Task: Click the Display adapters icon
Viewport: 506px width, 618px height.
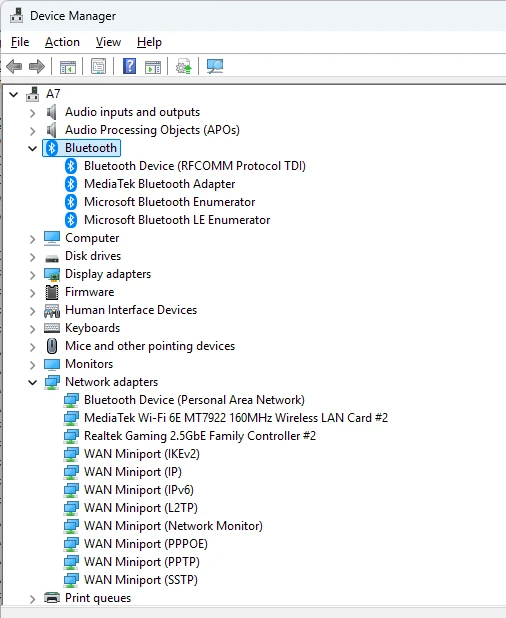Action: tap(52, 274)
